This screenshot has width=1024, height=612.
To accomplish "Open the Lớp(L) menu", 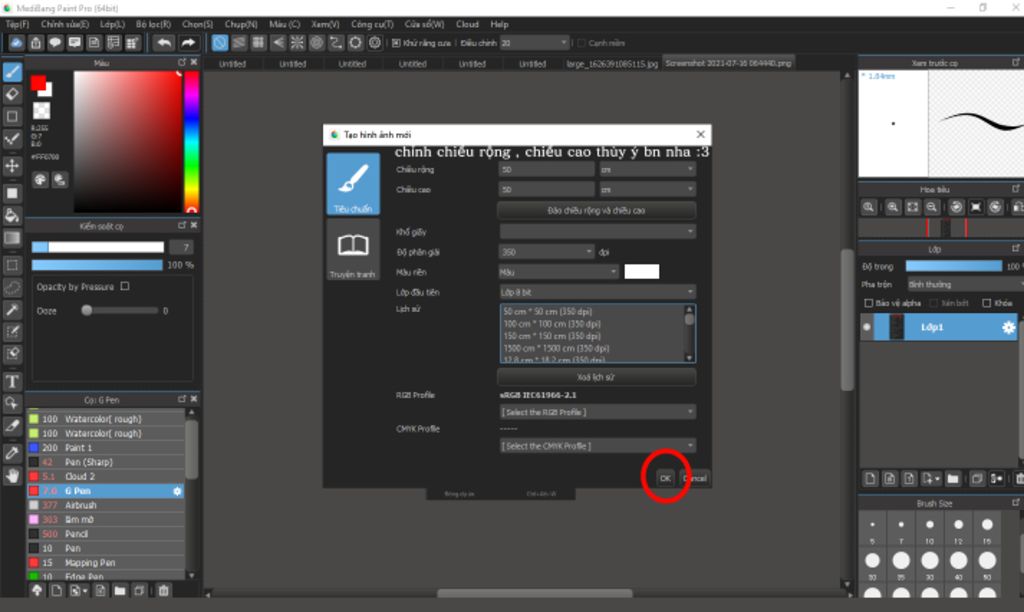I will [112, 24].
